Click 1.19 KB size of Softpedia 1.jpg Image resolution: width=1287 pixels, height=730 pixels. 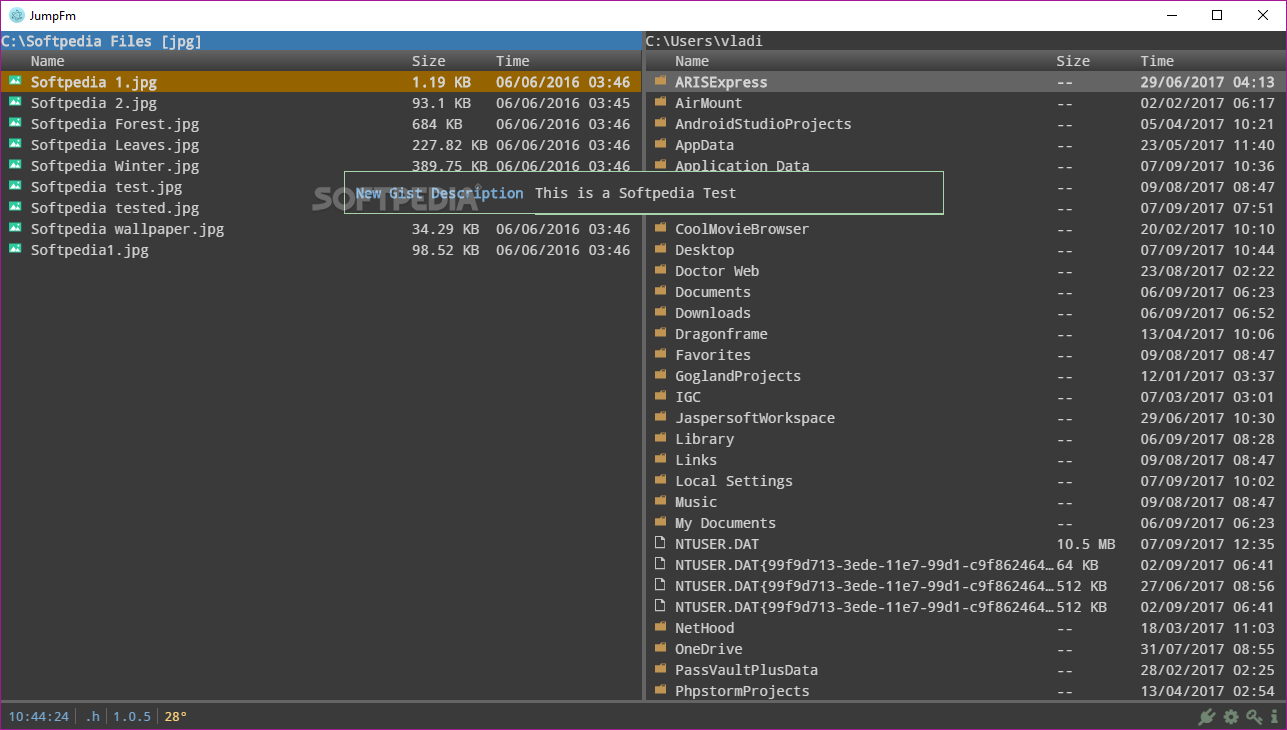click(441, 82)
